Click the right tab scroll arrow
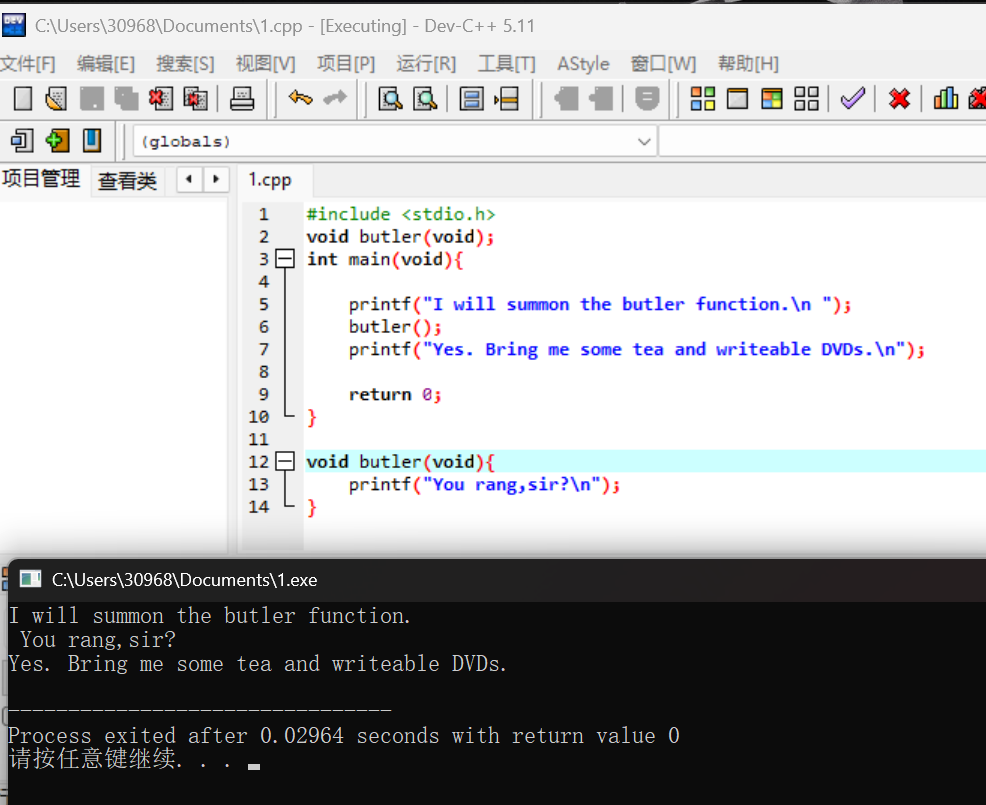Screen dimensions: 986x805 click(x=216, y=179)
